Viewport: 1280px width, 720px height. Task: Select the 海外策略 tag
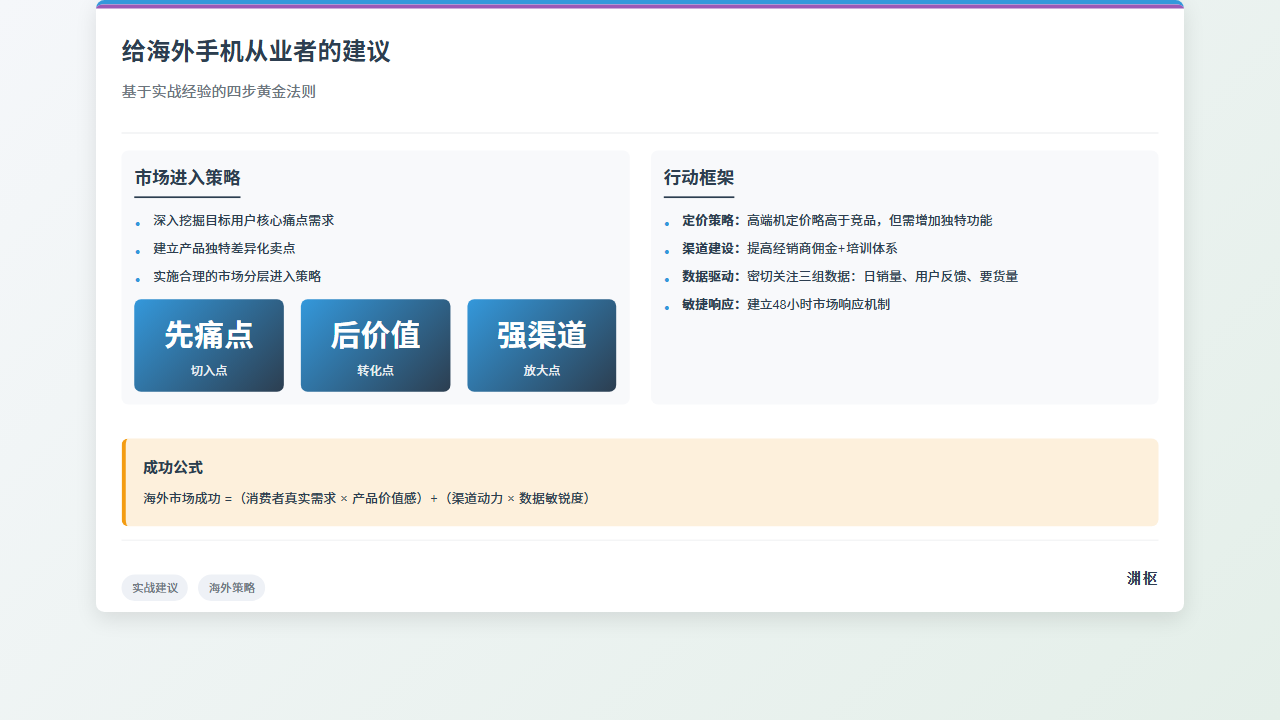coord(232,588)
